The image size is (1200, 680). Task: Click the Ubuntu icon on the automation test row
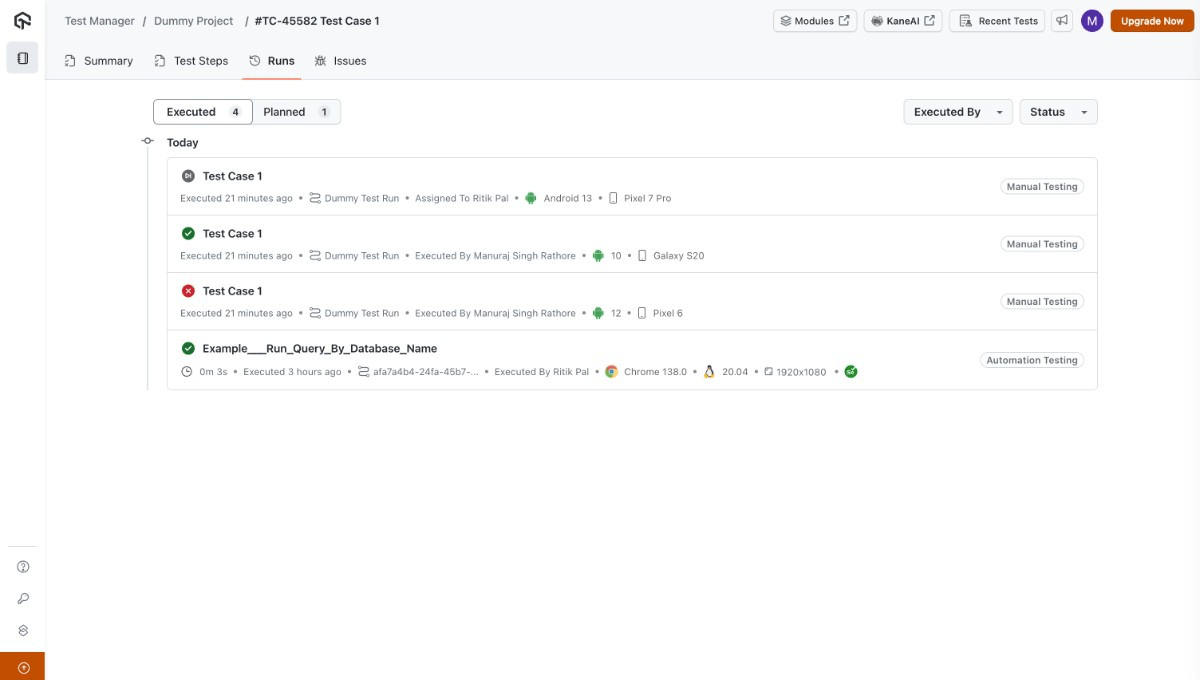pyautogui.click(x=707, y=371)
